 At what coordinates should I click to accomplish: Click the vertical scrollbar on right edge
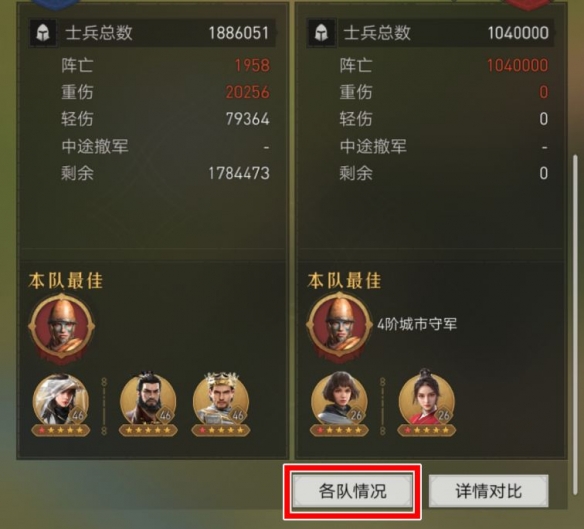[575, 324]
